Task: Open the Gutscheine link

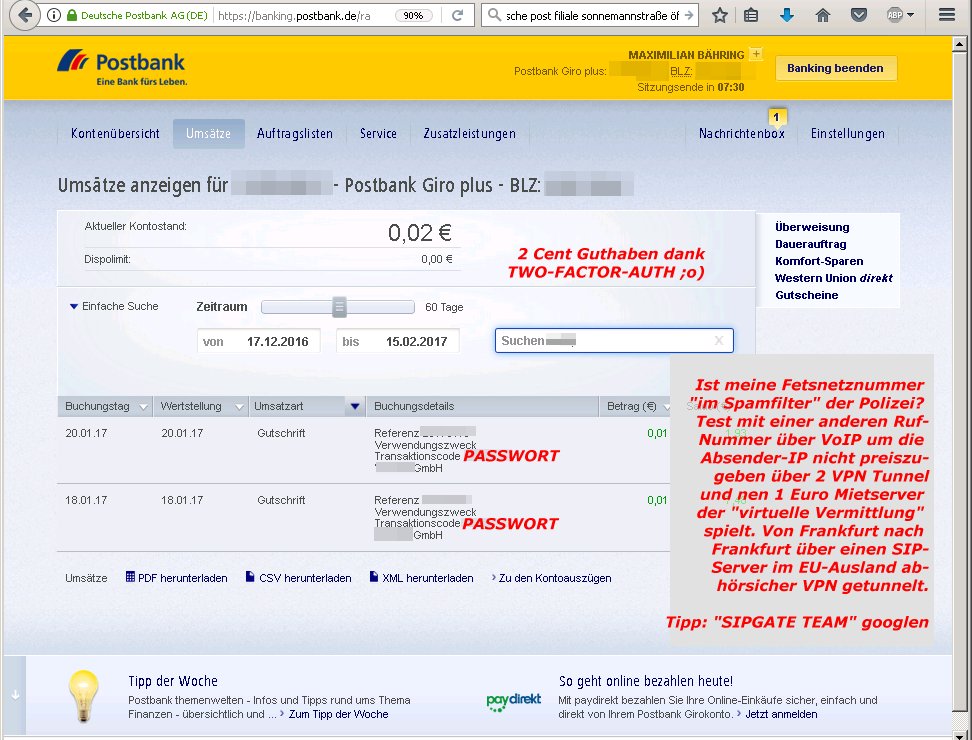Action: [x=806, y=295]
